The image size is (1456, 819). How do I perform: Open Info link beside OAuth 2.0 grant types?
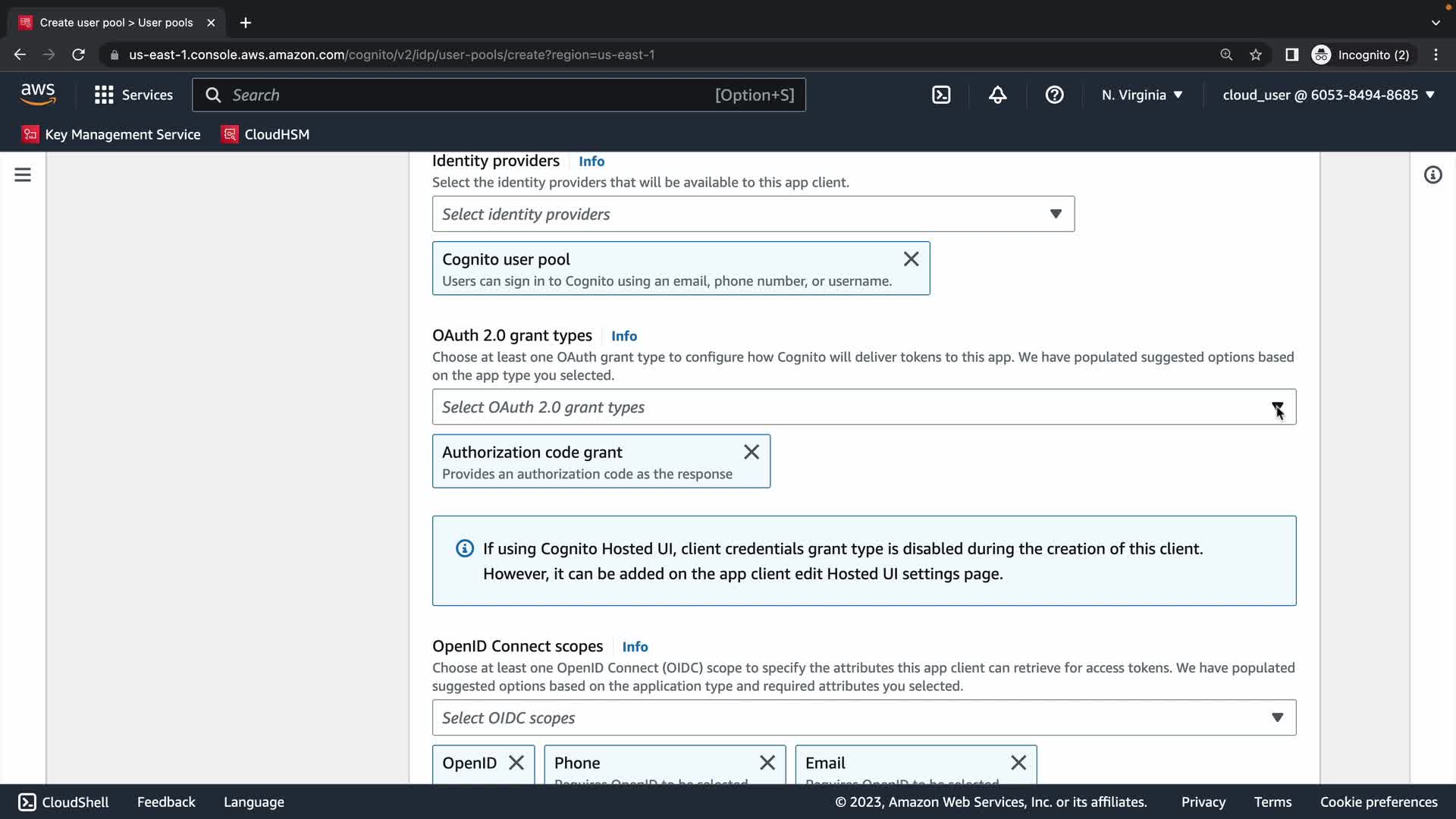(623, 336)
